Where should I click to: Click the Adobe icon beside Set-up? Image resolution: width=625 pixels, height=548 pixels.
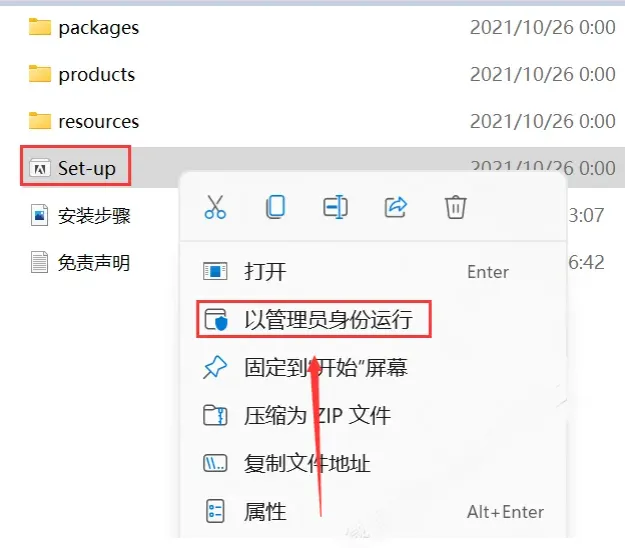pos(40,168)
